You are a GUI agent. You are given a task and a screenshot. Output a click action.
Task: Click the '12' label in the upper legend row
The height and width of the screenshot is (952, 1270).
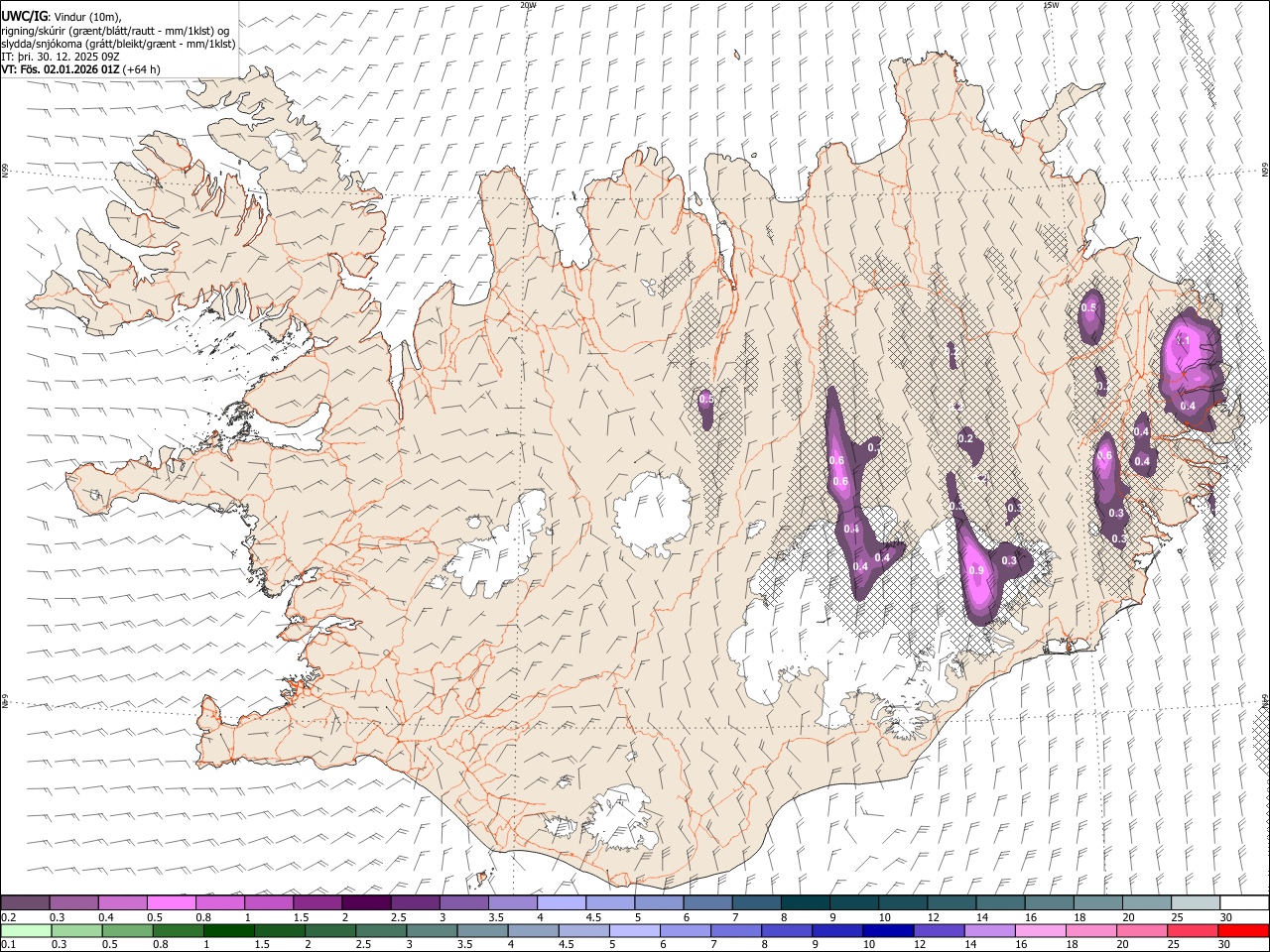click(x=933, y=917)
